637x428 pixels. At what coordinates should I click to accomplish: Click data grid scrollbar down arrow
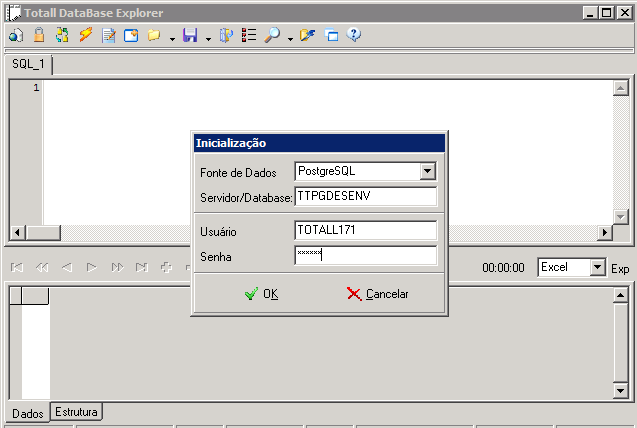click(620, 391)
